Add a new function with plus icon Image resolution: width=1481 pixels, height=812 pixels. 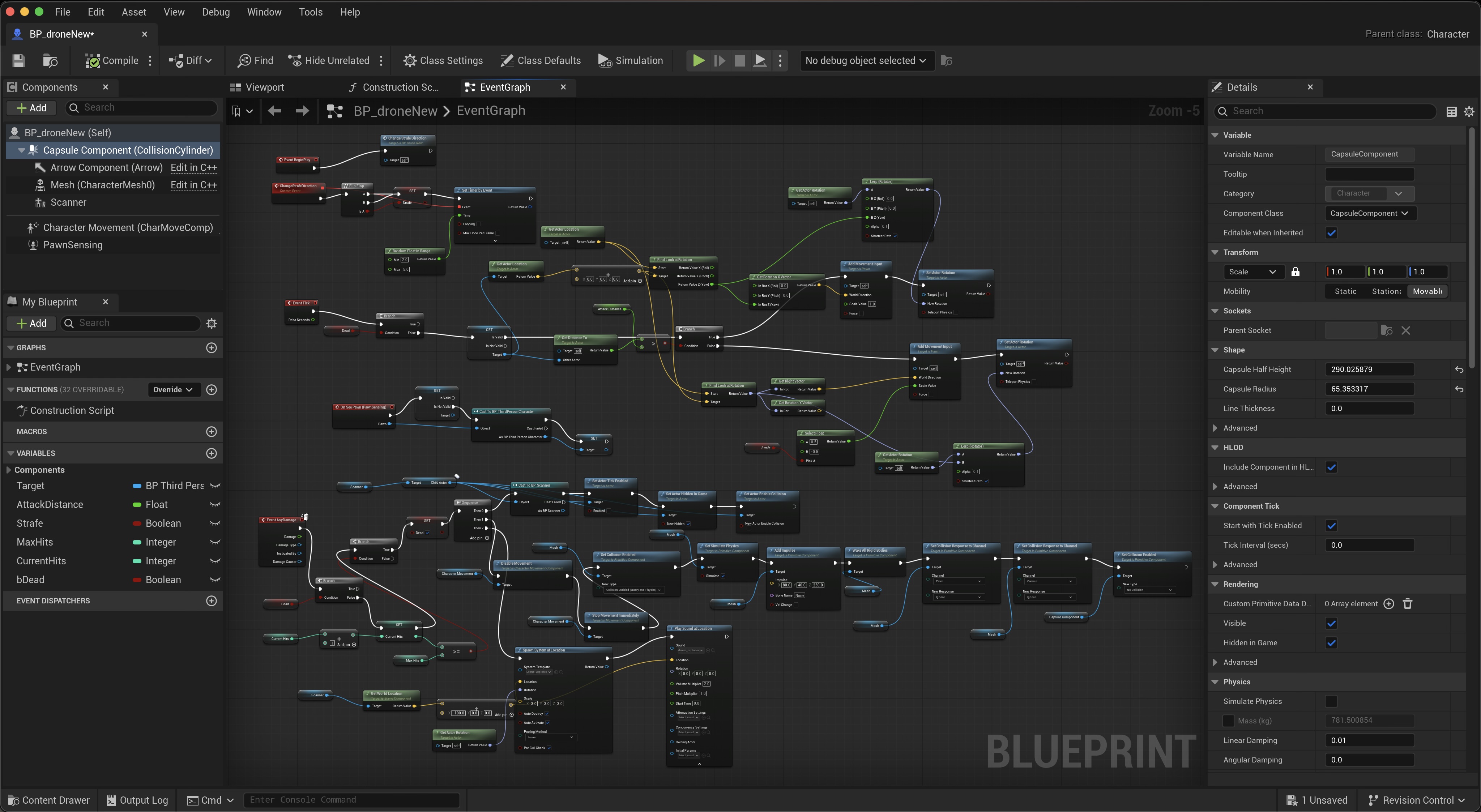(x=212, y=390)
